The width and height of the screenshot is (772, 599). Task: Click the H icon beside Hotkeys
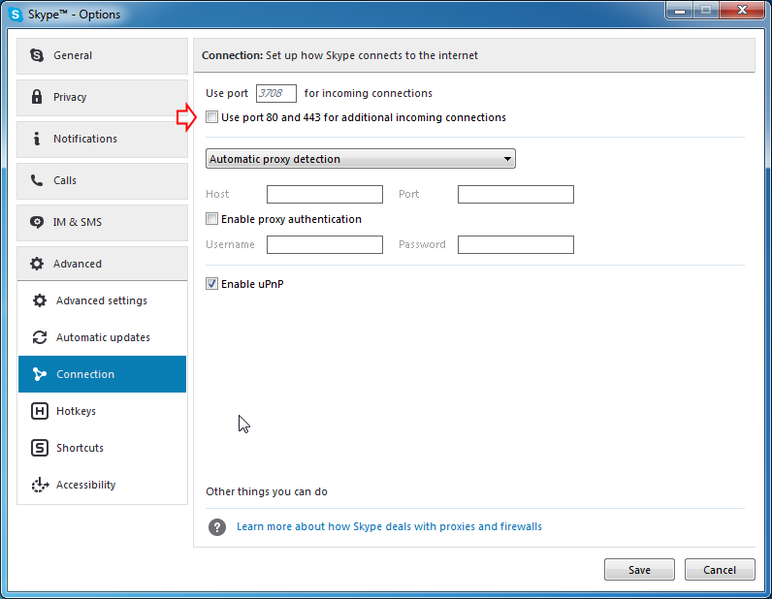(x=40, y=411)
